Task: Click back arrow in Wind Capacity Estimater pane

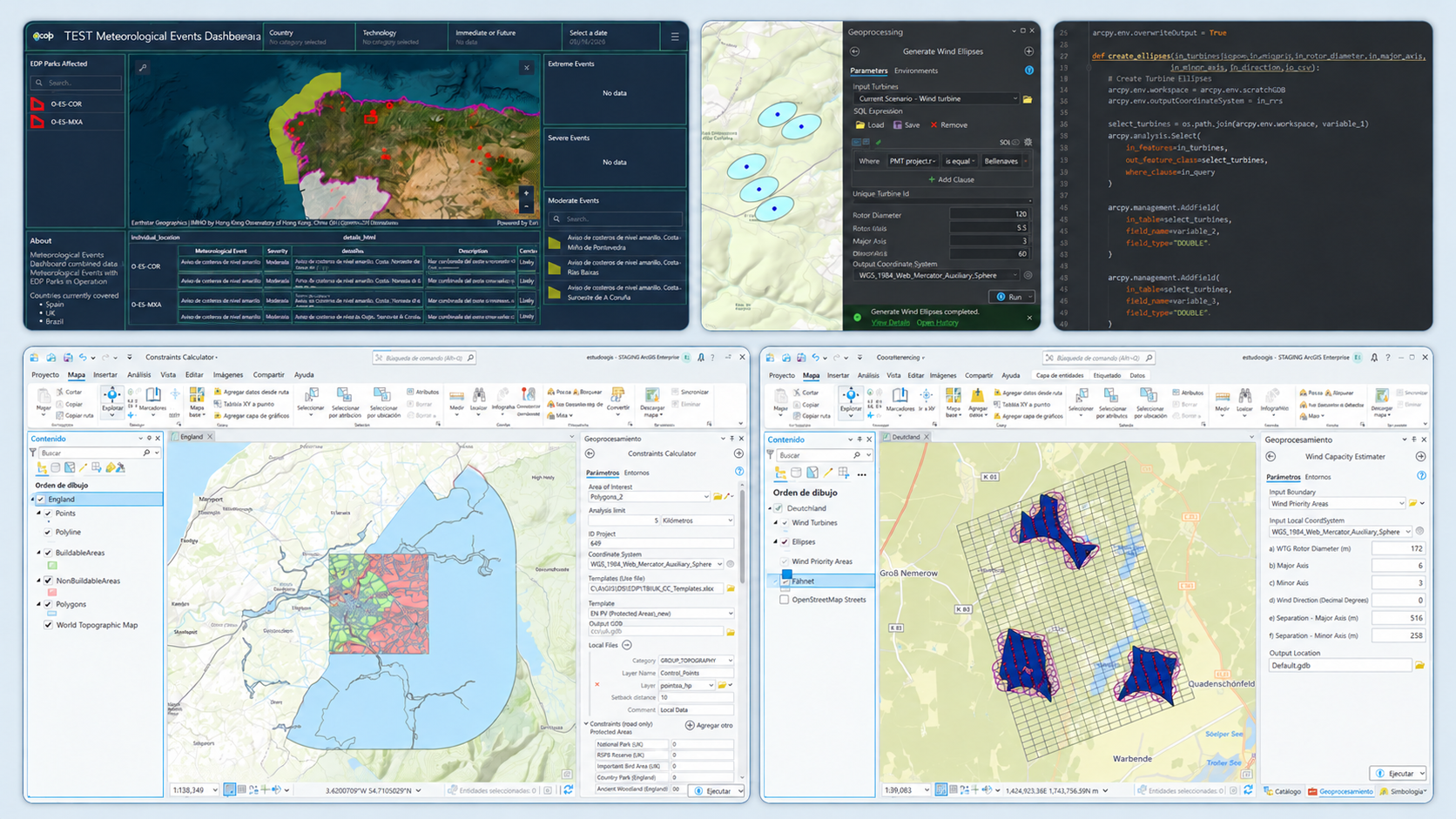Action: (x=1271, y=456)
